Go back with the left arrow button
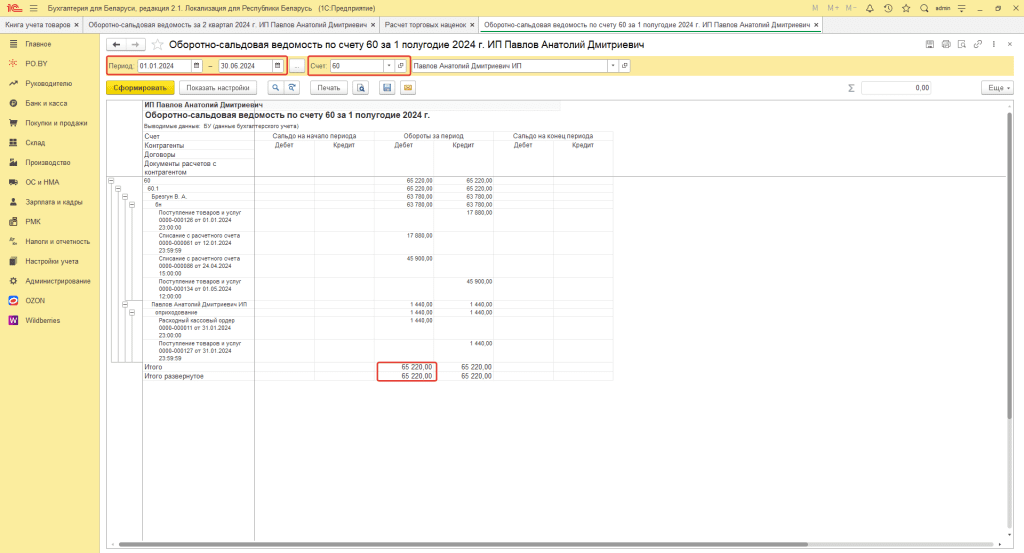1024x553 pixels. click(x=116, y=44)
